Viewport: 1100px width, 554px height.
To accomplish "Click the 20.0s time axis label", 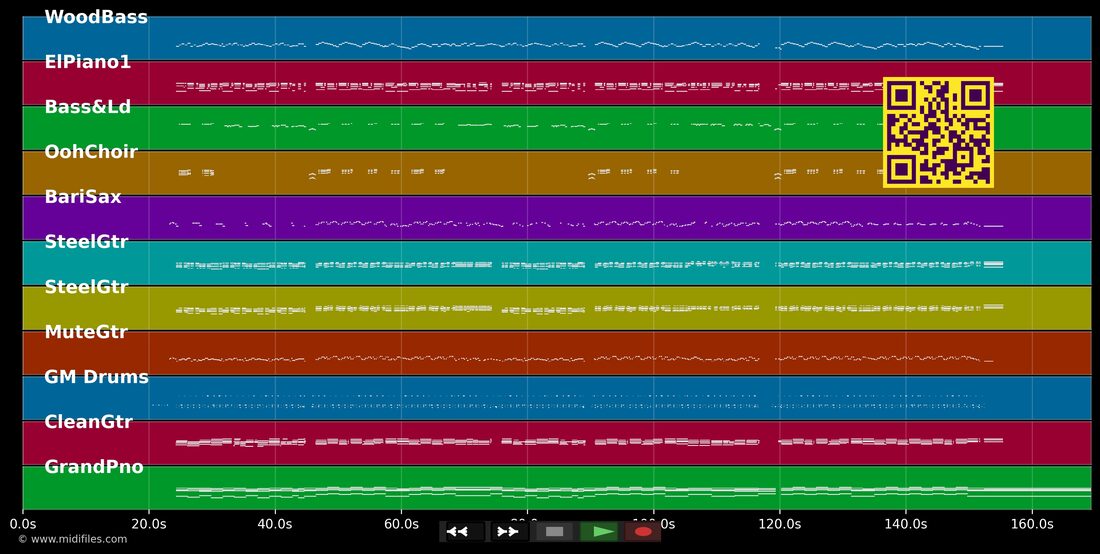I will click(149, 524).
